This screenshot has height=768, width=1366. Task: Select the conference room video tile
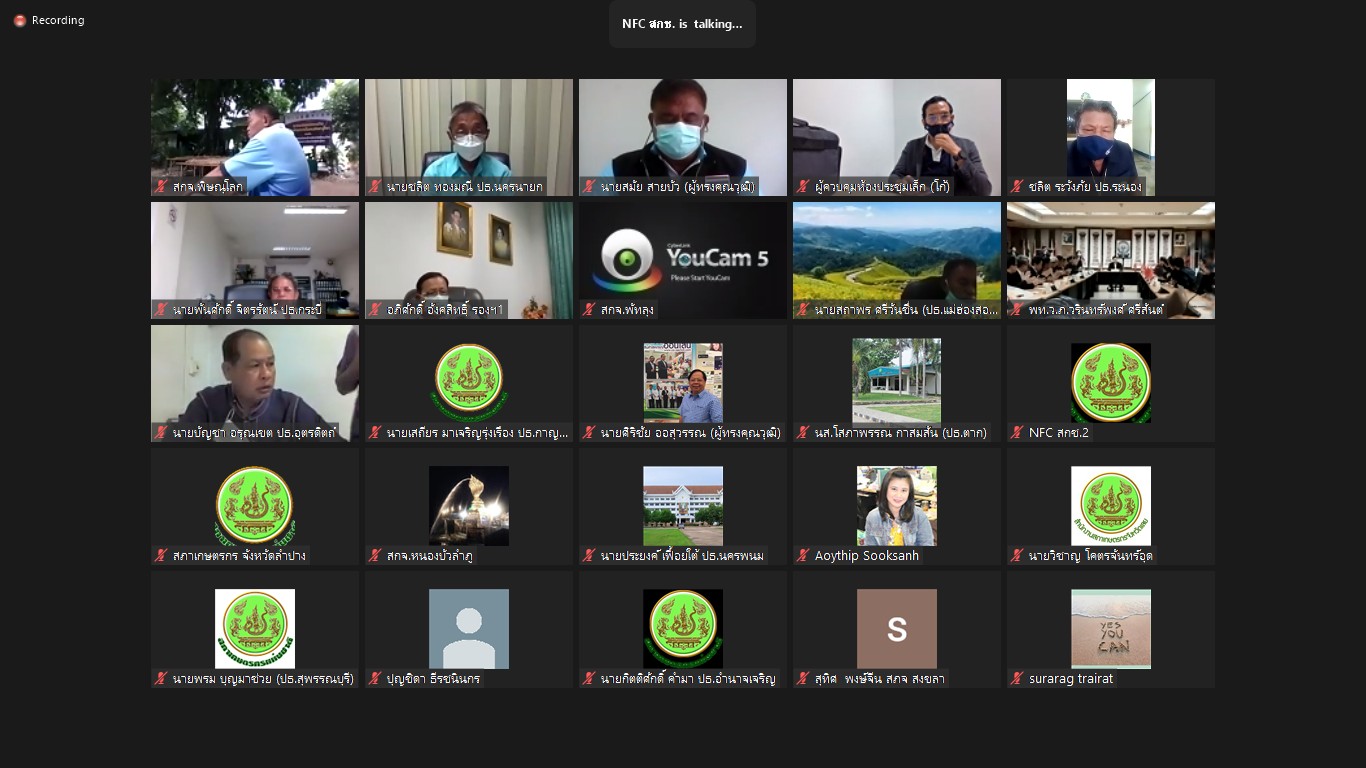pyautogui.click(x=1111, y=260)
